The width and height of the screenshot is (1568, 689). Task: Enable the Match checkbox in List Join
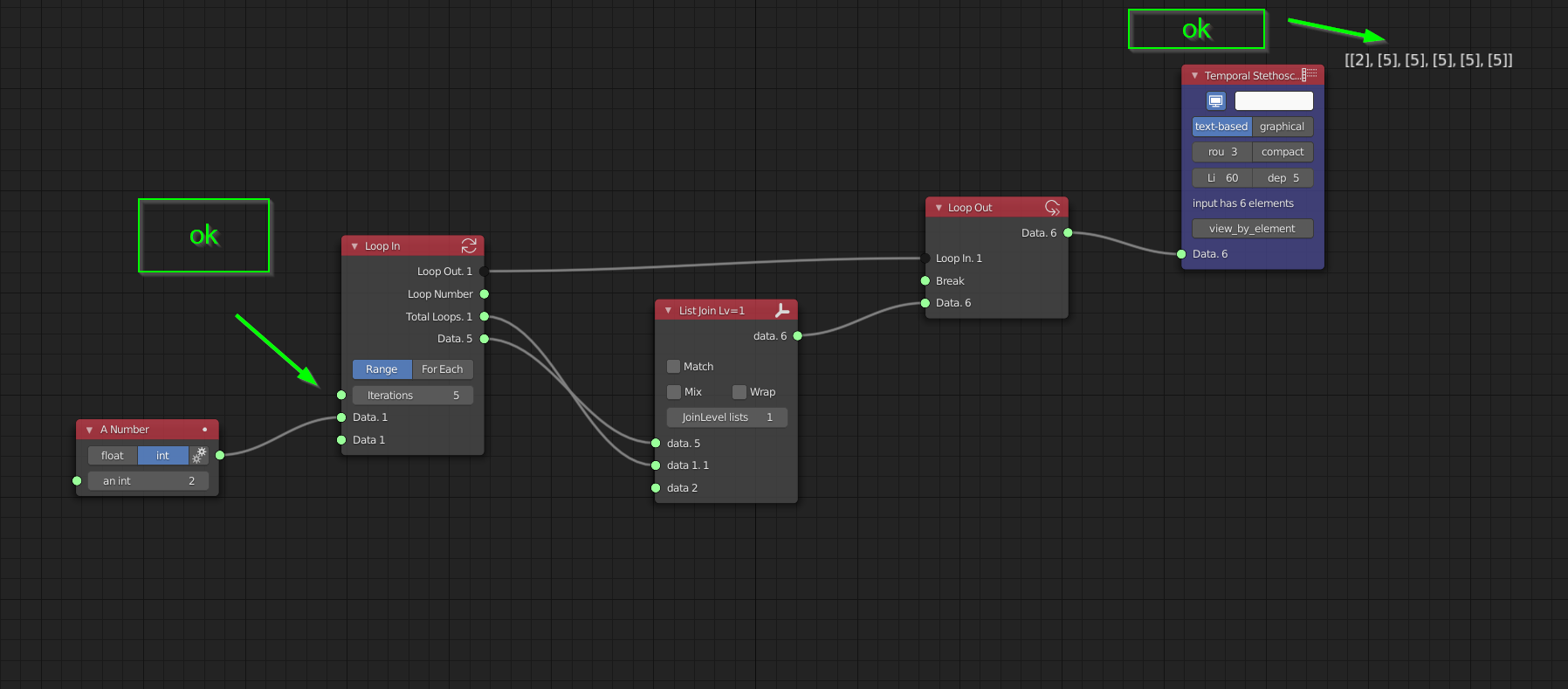(673, 367)
